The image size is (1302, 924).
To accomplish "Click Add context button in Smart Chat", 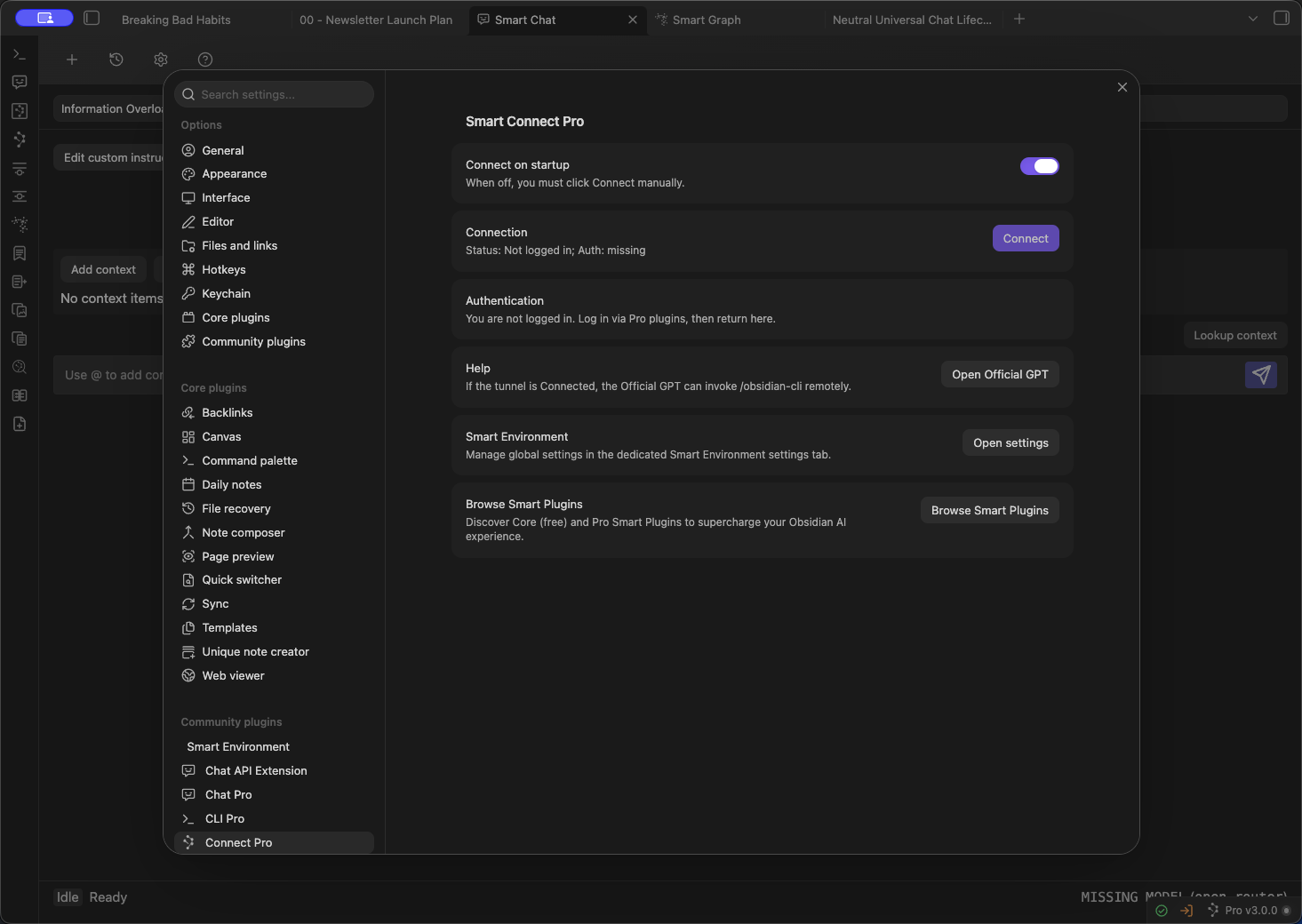I will [x=103, y=269].
